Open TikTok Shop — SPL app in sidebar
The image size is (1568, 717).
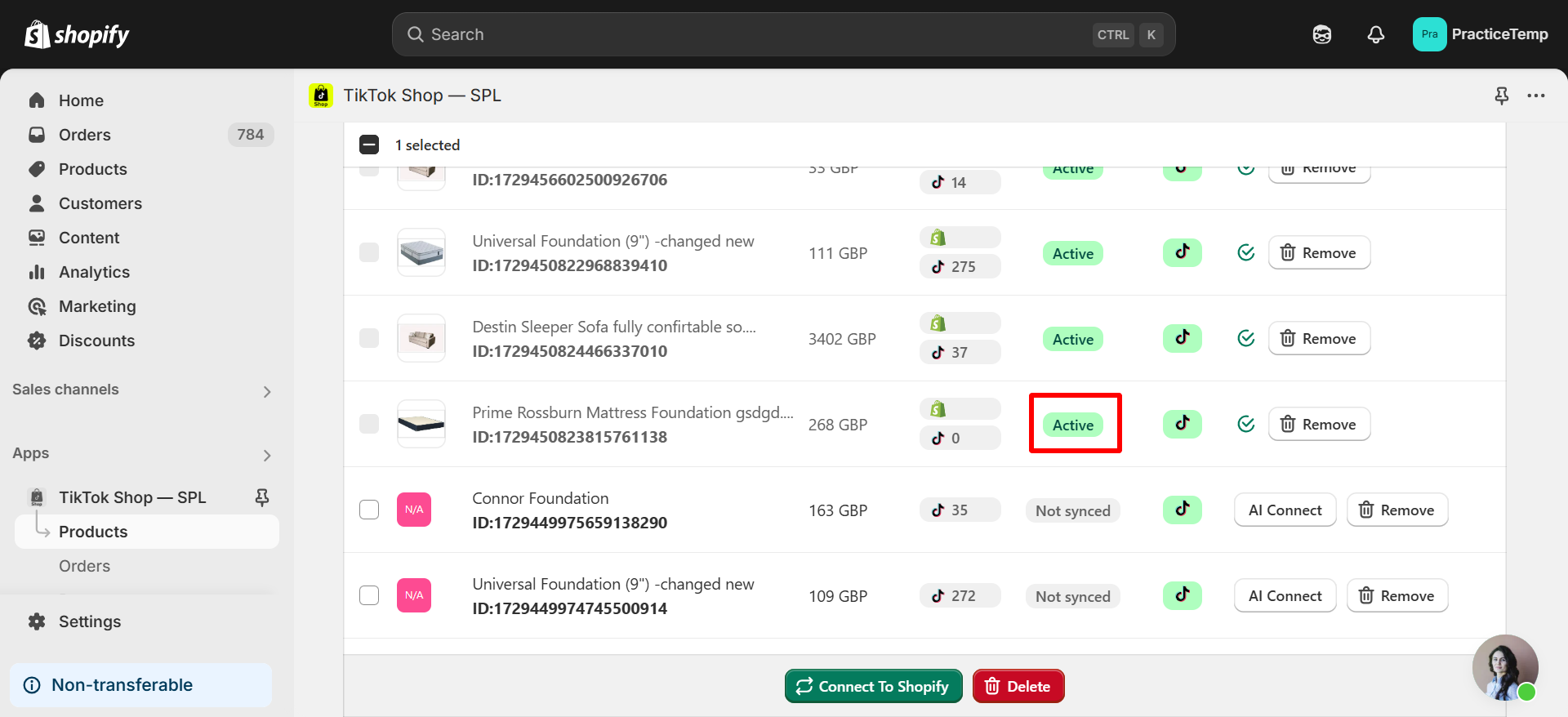131,497
